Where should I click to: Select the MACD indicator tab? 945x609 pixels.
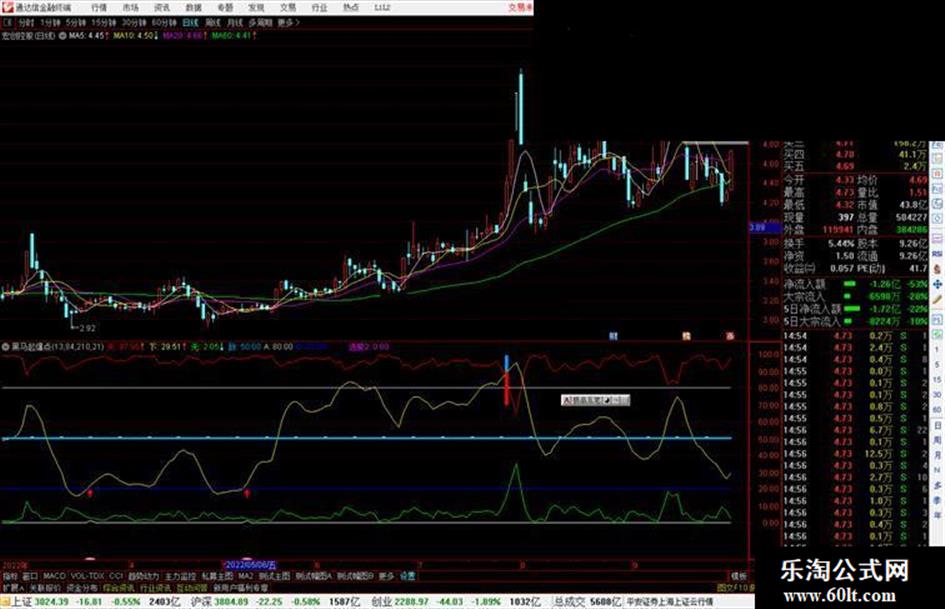(x=54, y=576)
